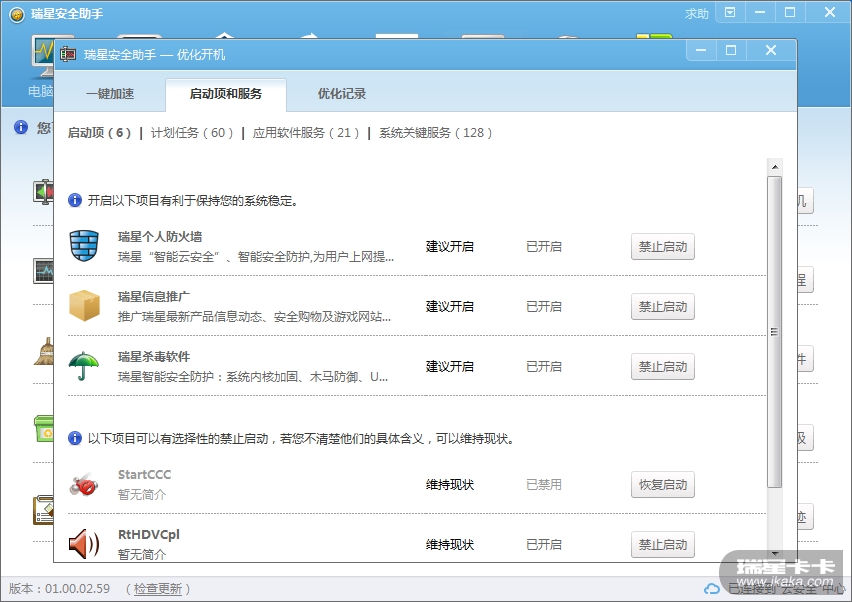Screen dimensions: 852x602
Task: Click the 瑞星个人防火墙 item title
Action: 160,236
